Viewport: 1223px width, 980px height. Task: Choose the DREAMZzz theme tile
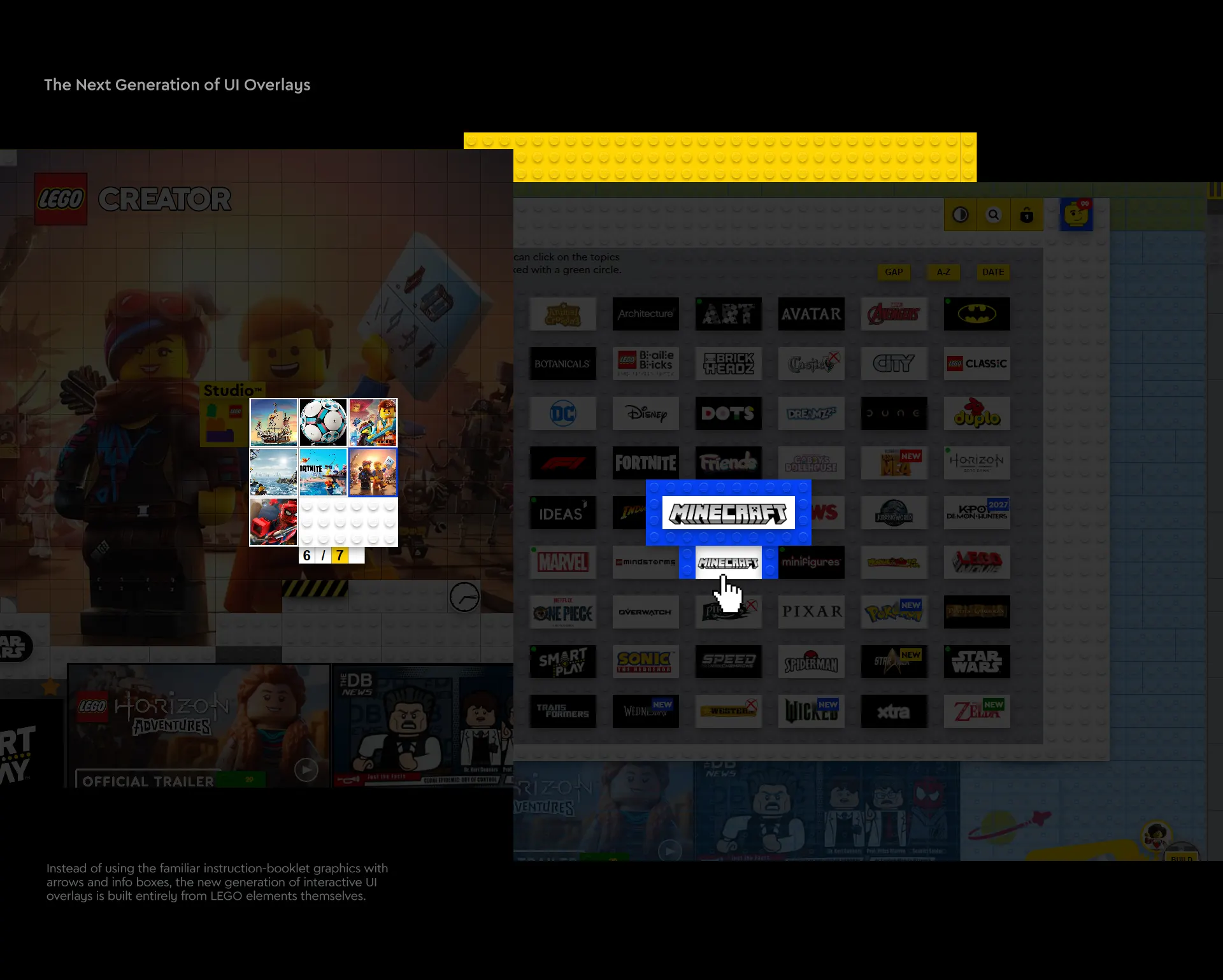coord(812,413)
